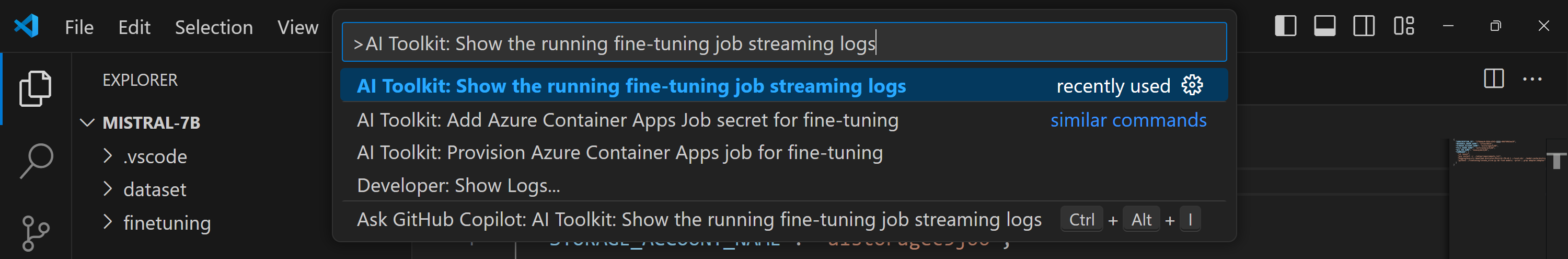Open the Customize Layout icon
Image resolution: width=1568 pixels, height=259 pixels.
pos(1404,26)
